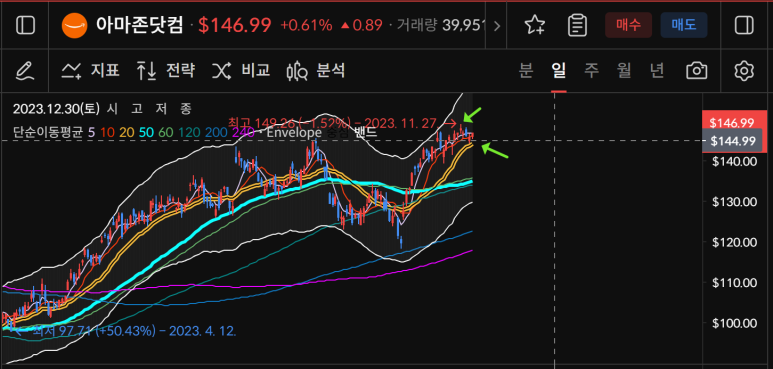Viewport: 773px width, 369px height.
Task: Take chart snapshot with camera icon
Action: point(696,71)
